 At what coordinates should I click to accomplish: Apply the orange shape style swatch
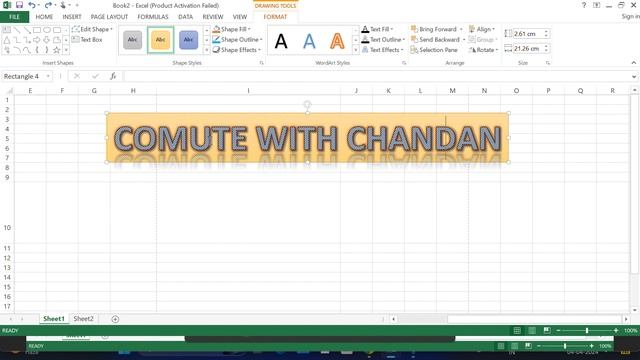[x=160, y=40]
